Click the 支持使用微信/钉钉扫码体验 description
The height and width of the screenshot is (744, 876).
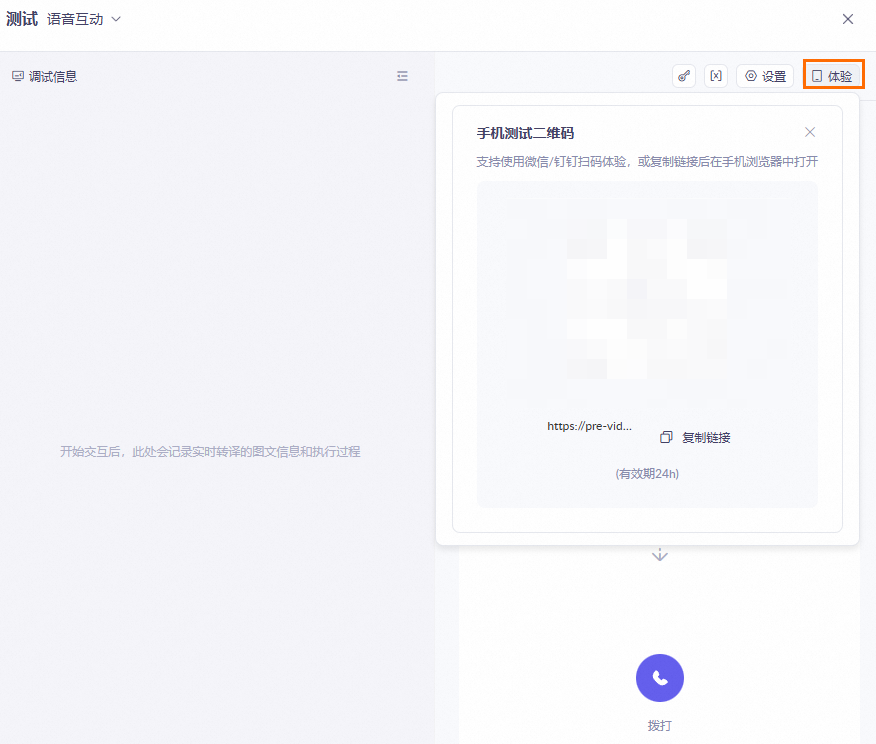pyautogui.click(x=647, y=161)
